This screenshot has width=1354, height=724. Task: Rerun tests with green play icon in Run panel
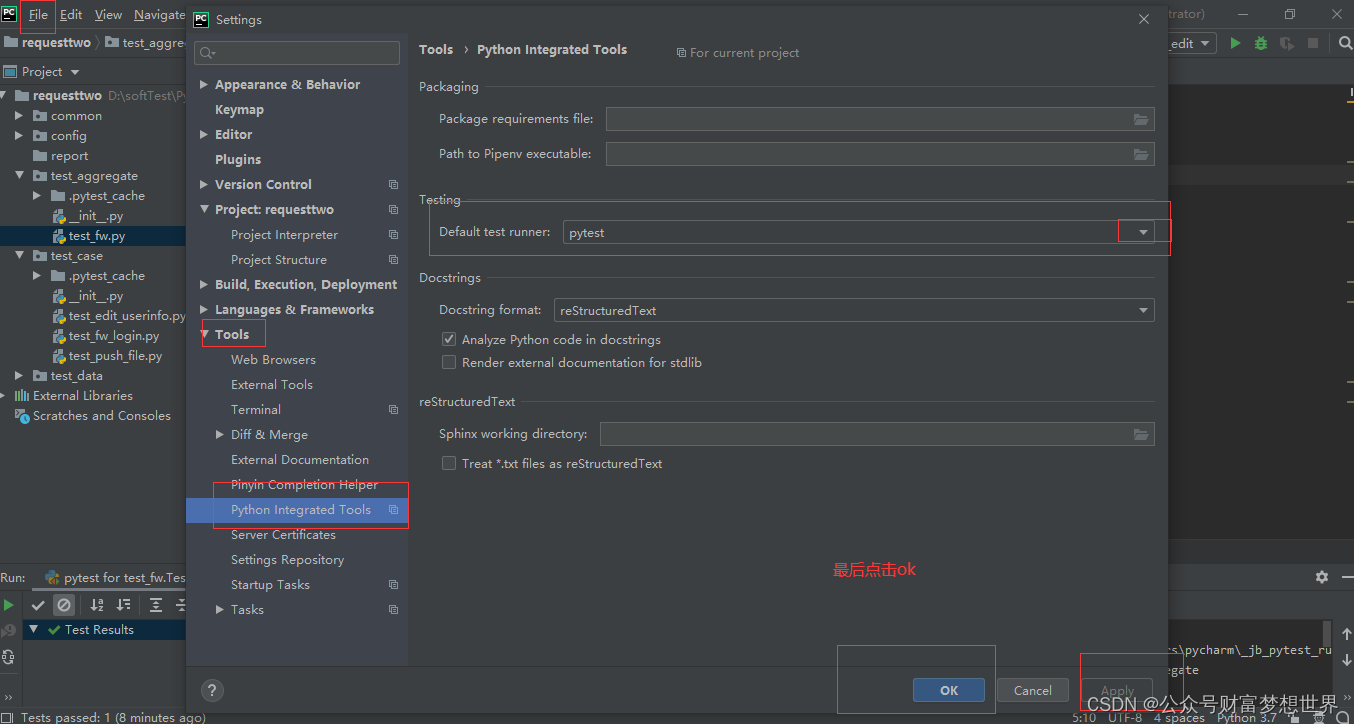[8, 605]
